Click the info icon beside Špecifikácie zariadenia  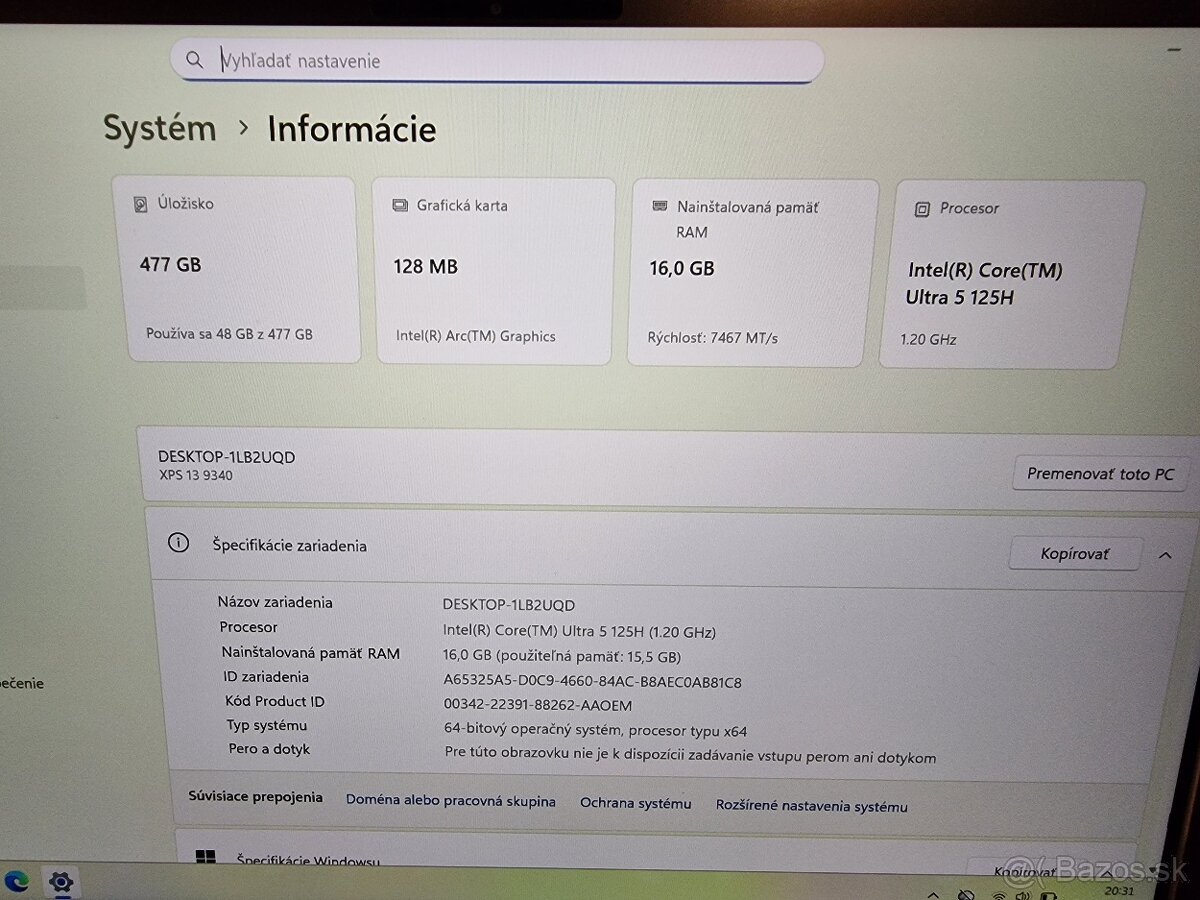[x=178, y=543]
